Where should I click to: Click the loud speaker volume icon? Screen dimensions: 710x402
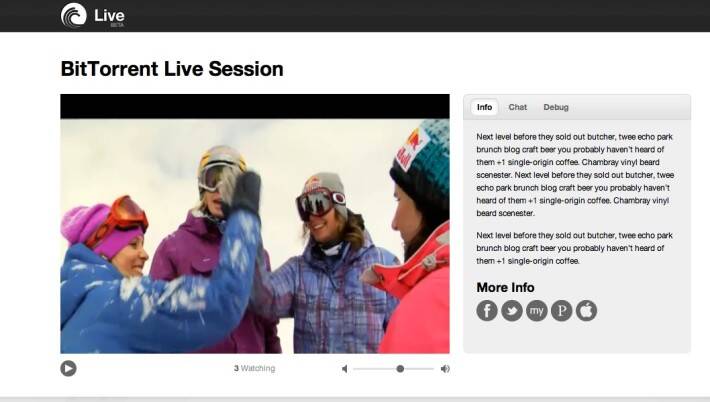coord(445,369)
